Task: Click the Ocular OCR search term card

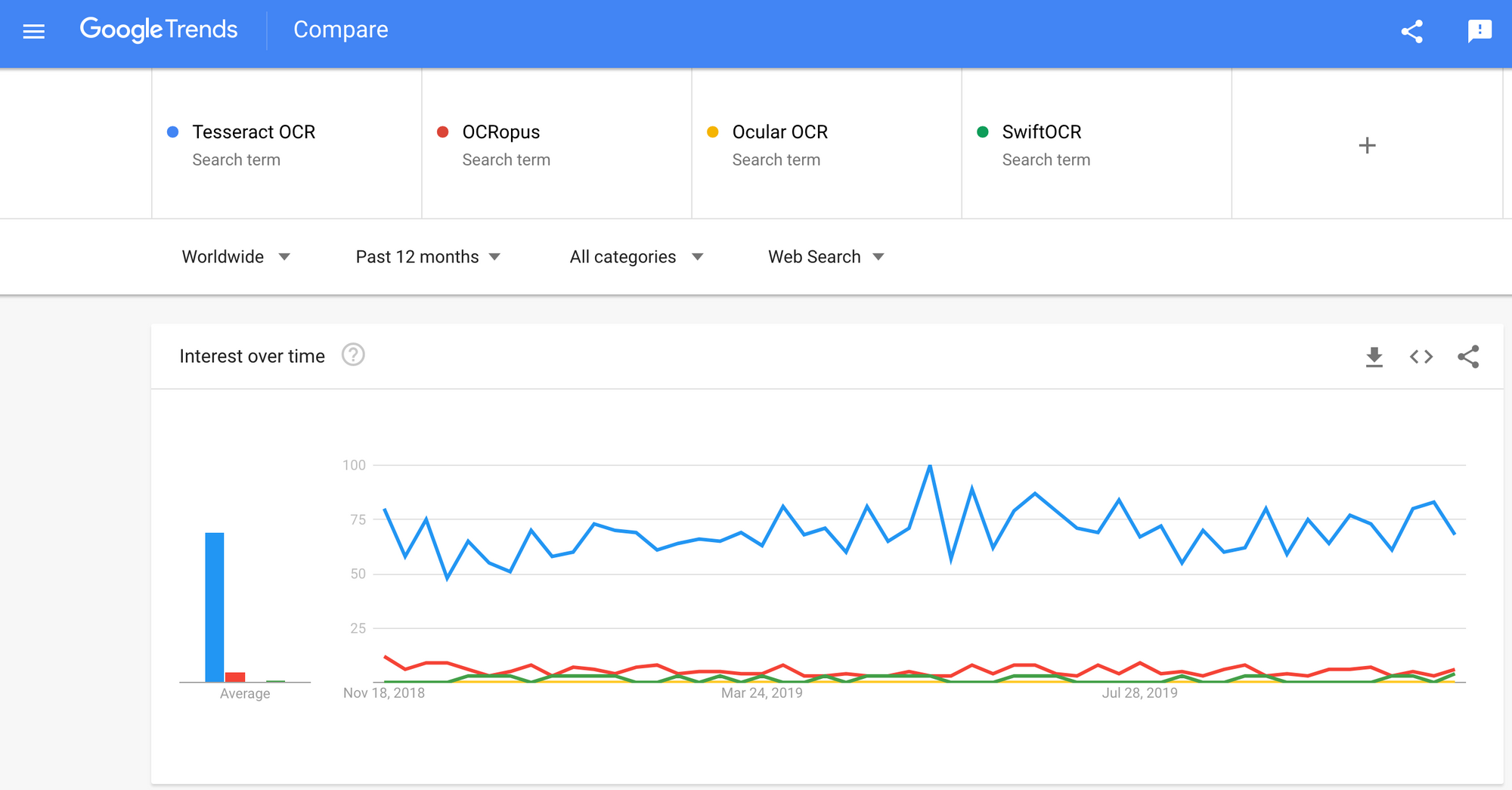Action: [826, 144]
